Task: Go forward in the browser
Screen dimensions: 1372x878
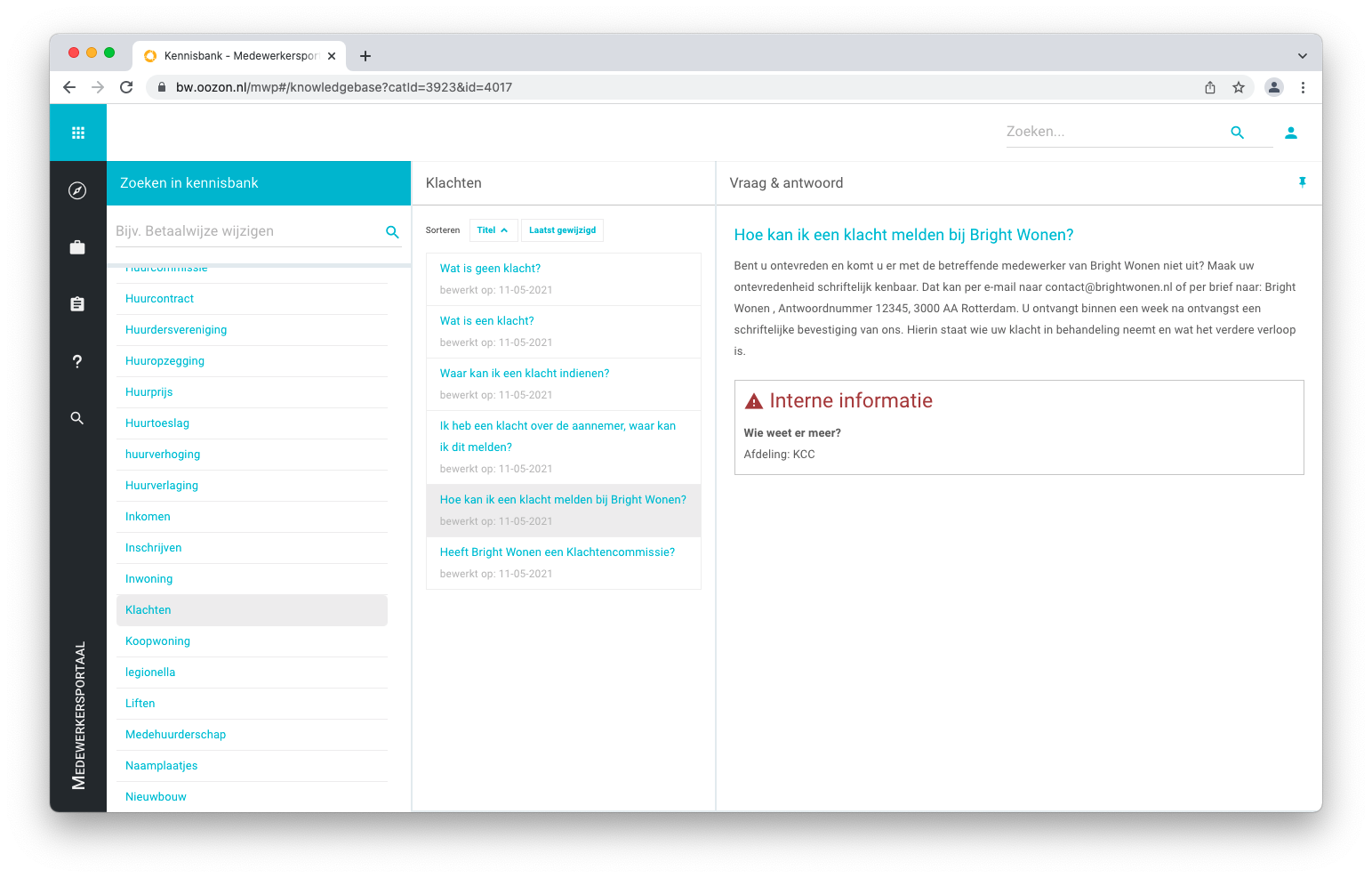Action: pos(98,87)
